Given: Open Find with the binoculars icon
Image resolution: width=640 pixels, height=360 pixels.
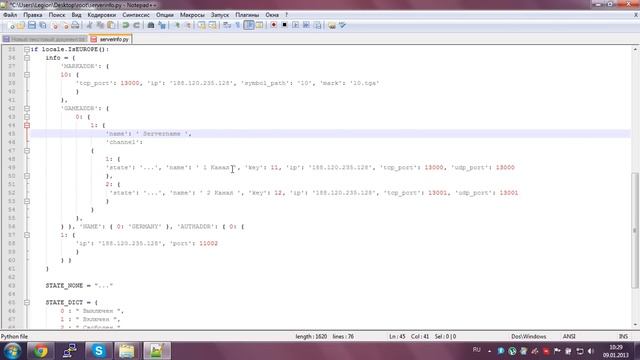Looking at the screenshot, I should [151, 25].
